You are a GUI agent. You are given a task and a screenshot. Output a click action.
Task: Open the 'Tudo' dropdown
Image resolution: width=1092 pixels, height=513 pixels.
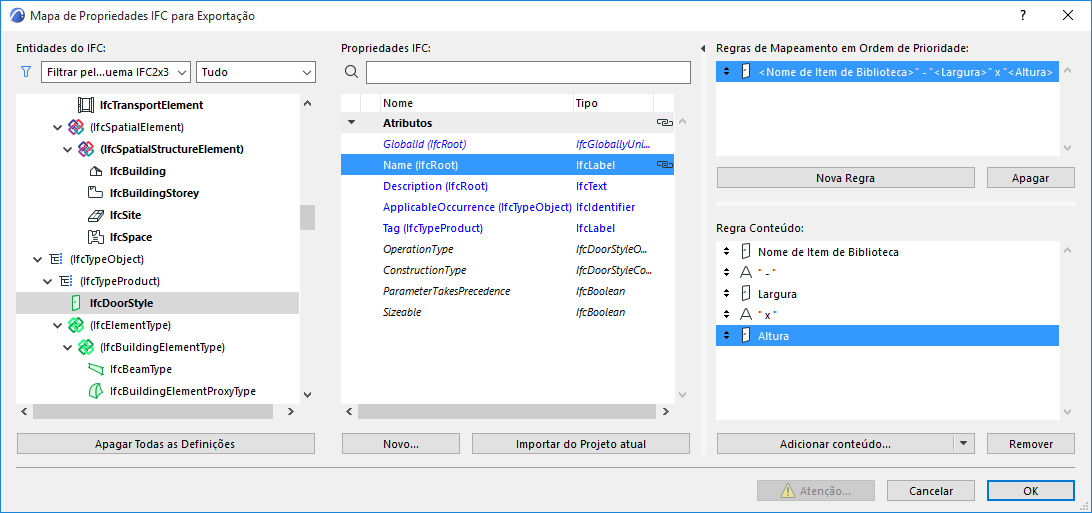(256, 72)
